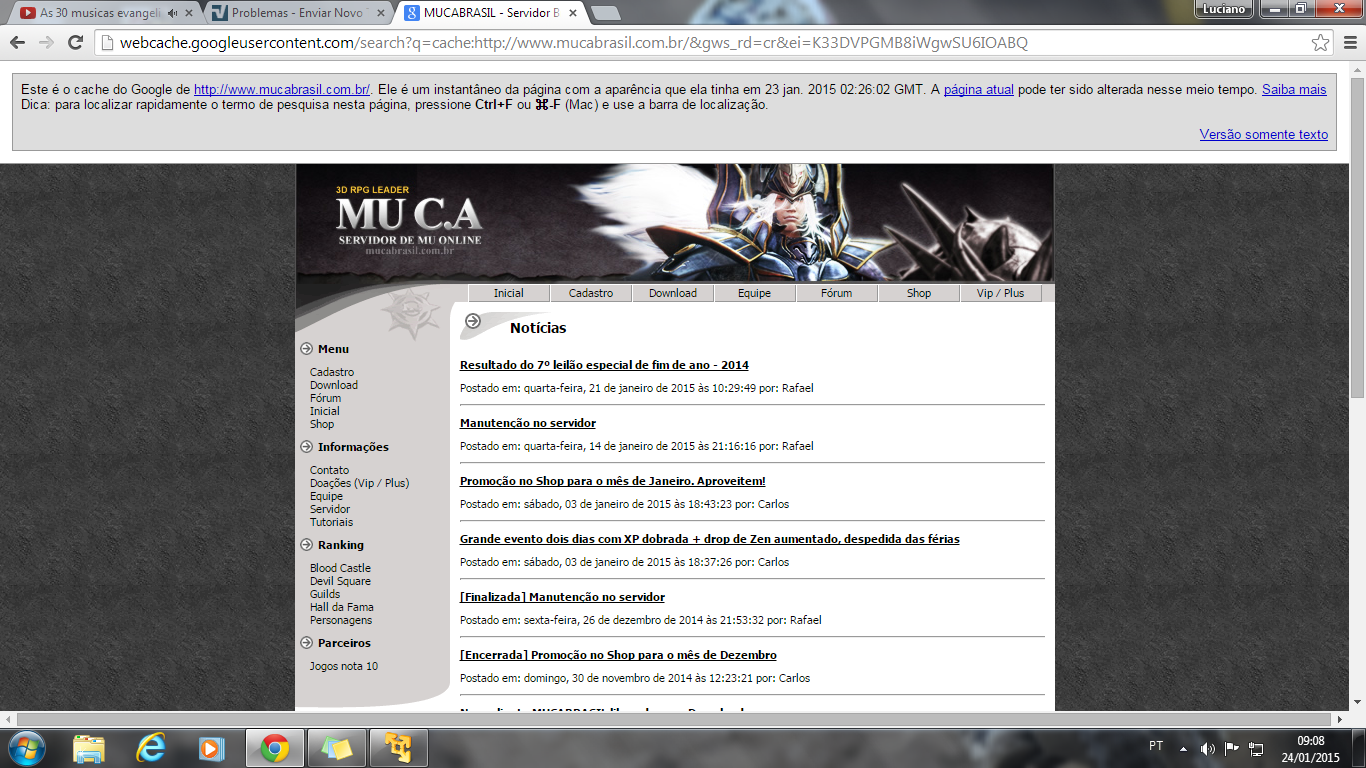Click the address bar URL field

pos(700,43)
